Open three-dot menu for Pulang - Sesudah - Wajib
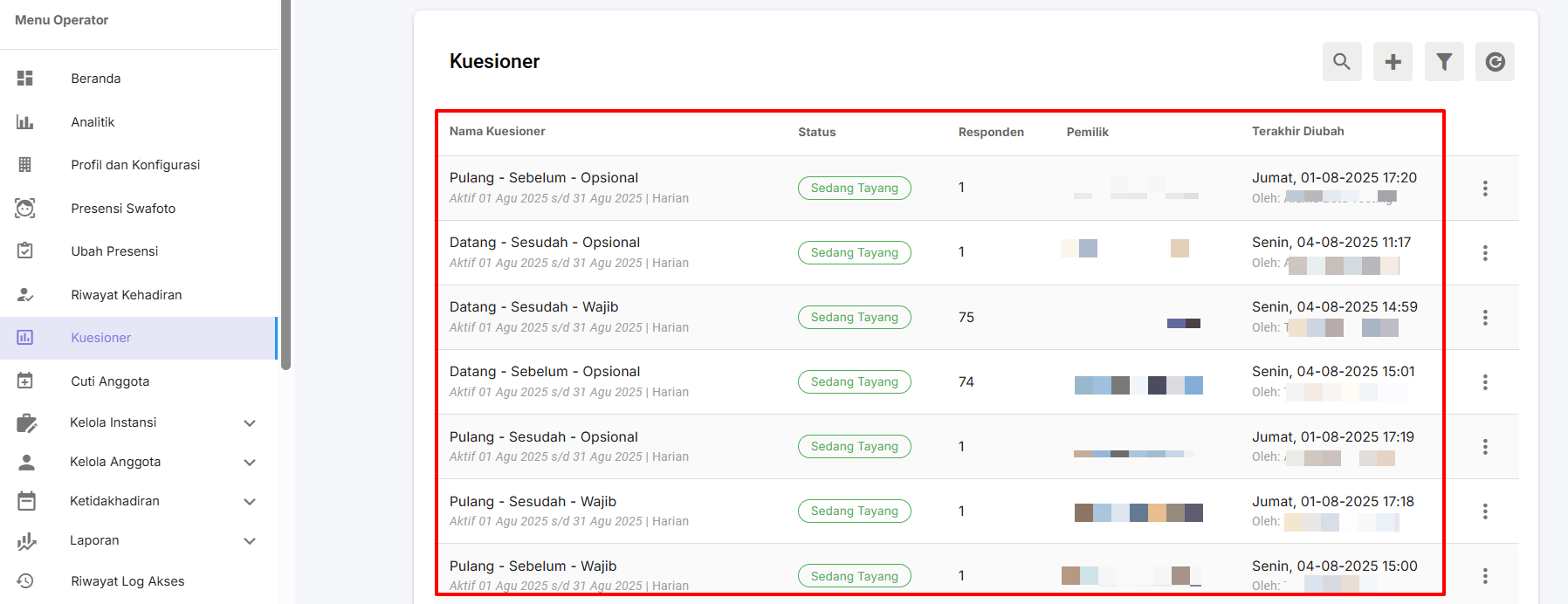The image size is (1568, 604). [x=1485, y=511]
